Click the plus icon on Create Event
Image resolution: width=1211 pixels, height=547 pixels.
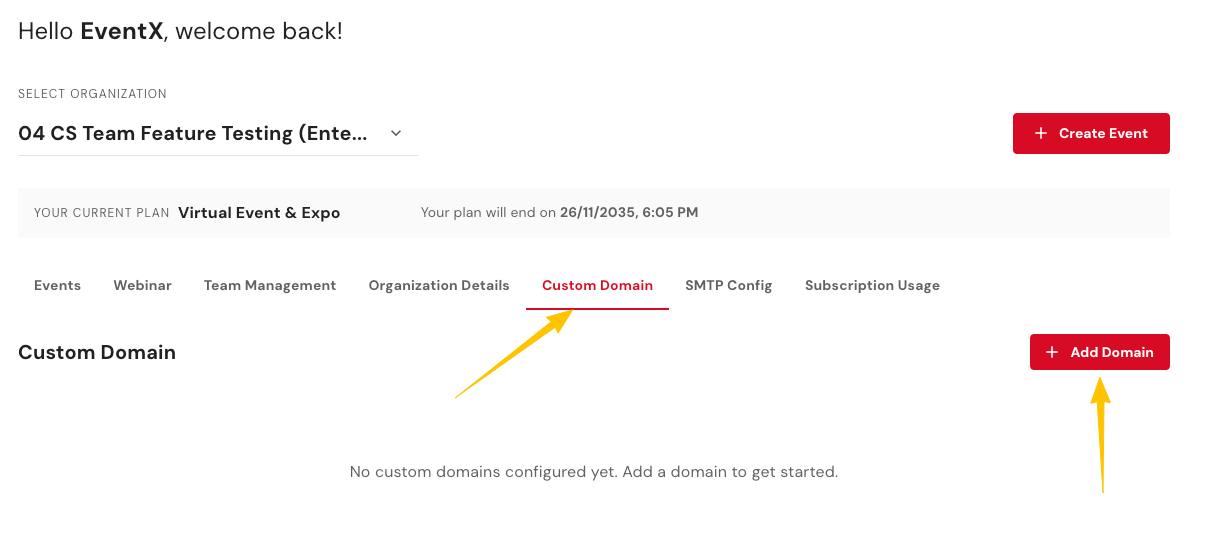(x=1041, y=133)
